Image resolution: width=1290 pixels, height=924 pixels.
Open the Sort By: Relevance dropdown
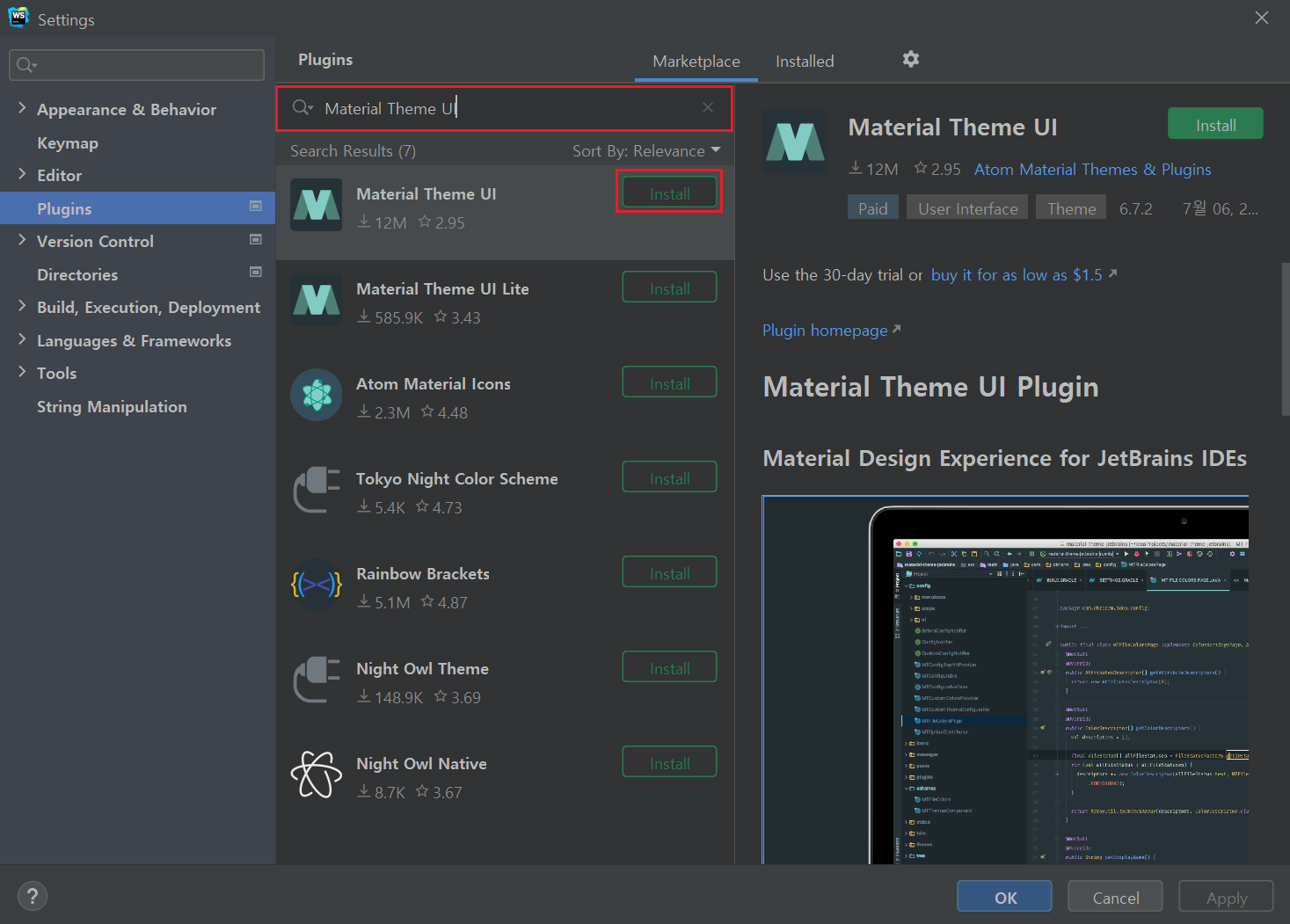pyautogui.click(x=646, y=151)
